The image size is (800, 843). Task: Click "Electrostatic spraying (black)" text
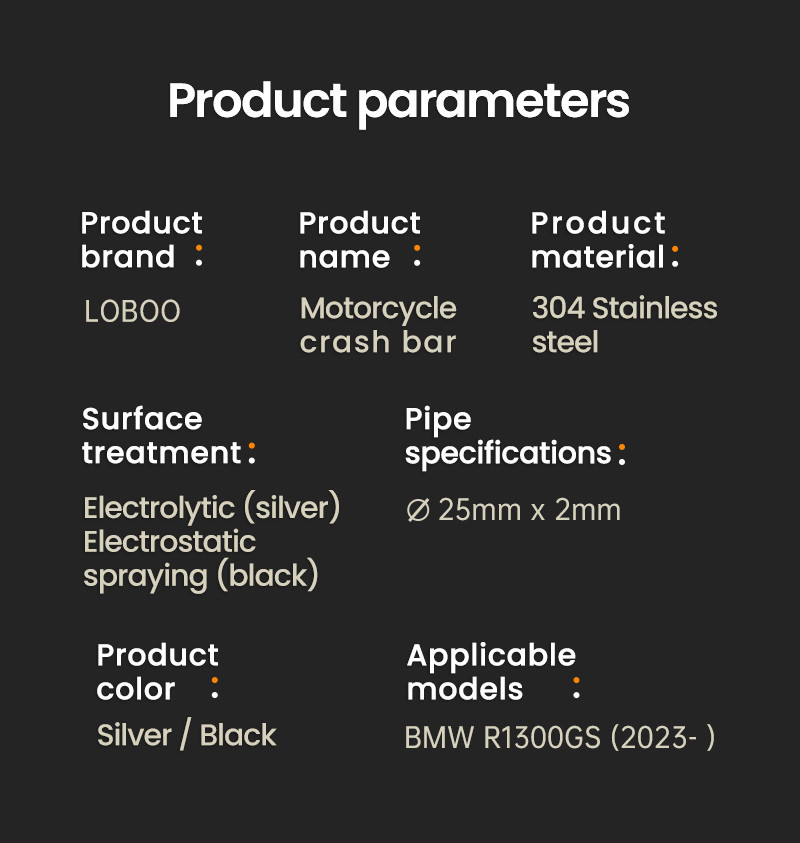[200, 559]
